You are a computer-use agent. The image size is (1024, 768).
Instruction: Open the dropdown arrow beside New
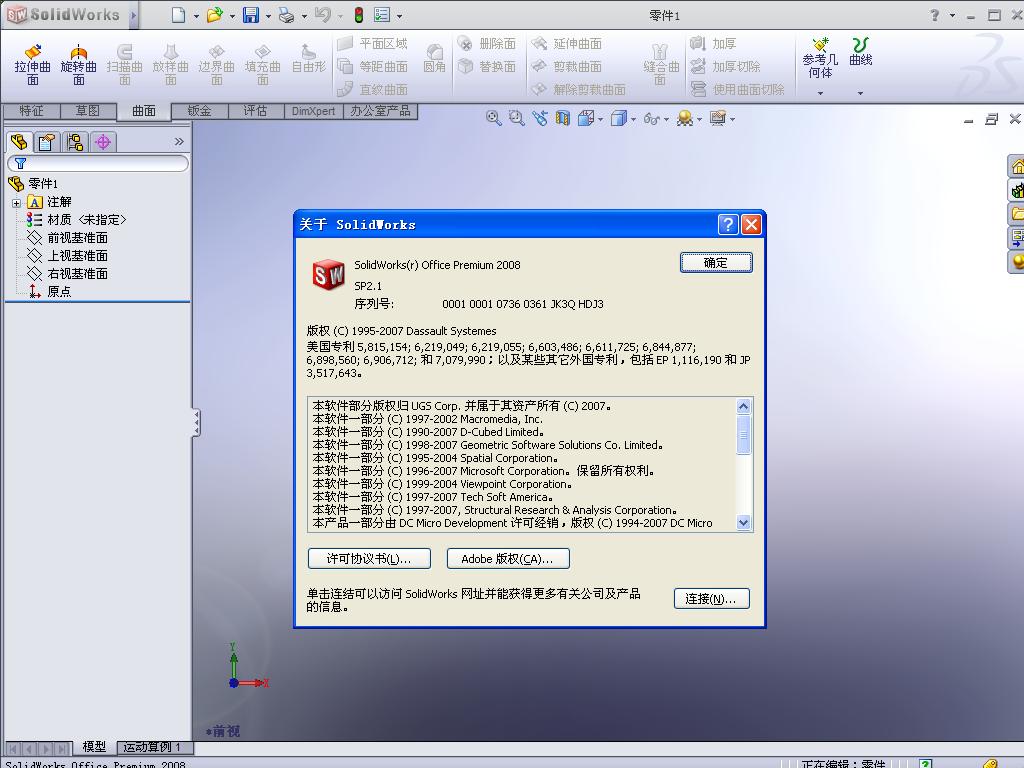[x=196, y=16]
